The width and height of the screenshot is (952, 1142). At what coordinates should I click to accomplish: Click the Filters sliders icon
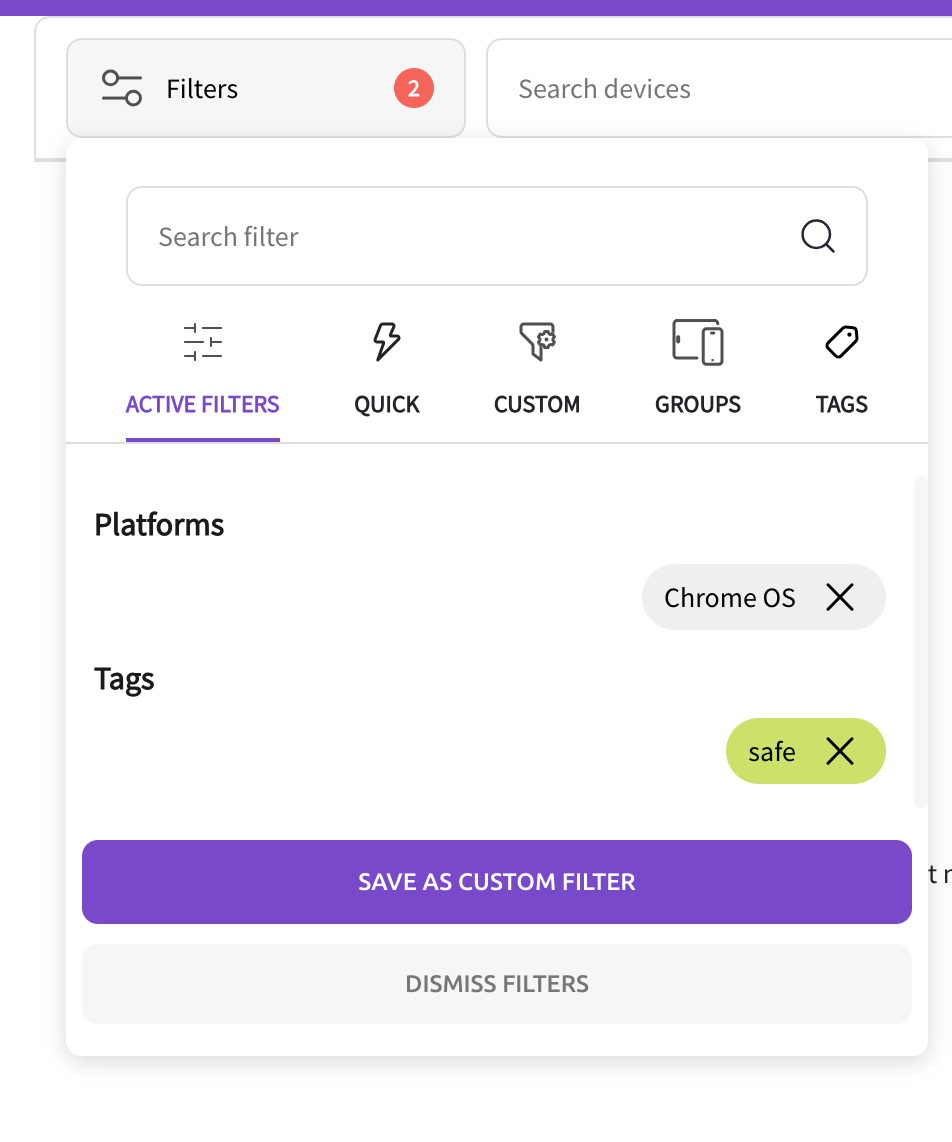[x=121, y=88]
